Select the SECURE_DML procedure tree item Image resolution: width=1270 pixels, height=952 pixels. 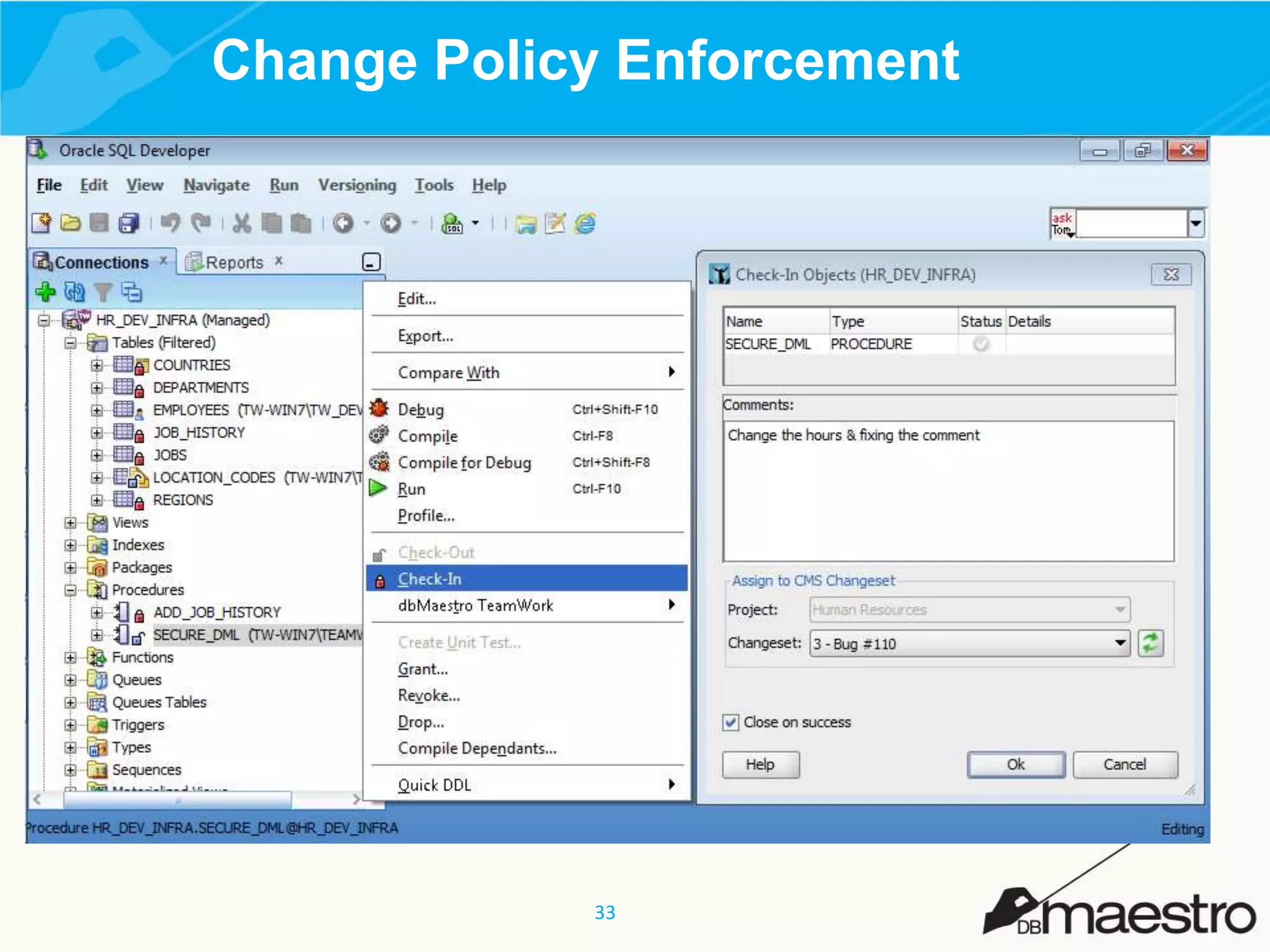tap(257, 635)
